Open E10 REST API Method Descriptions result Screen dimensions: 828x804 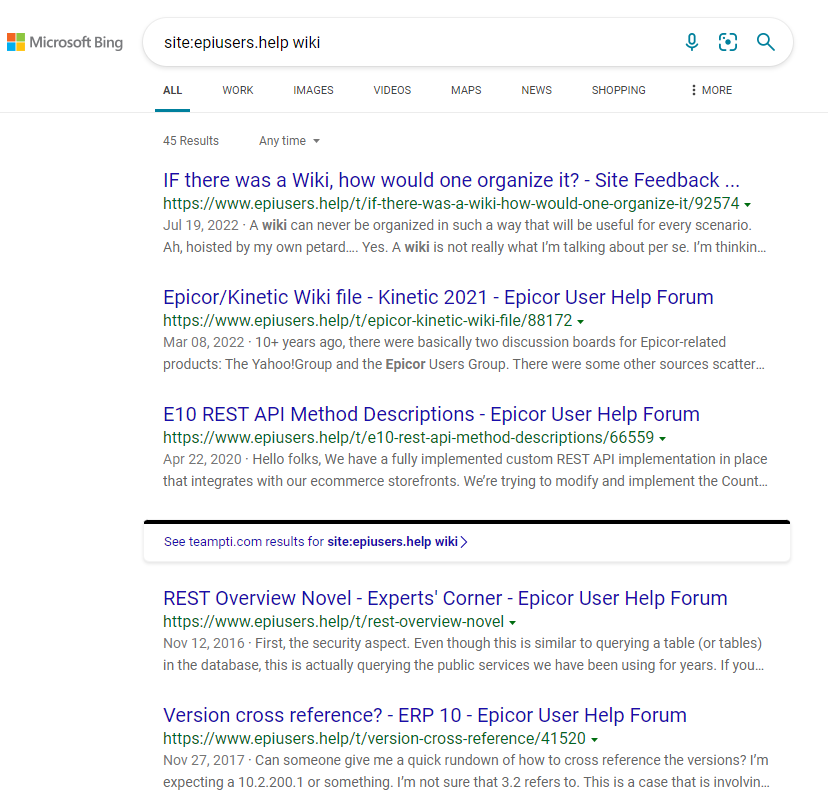(431, 414)
